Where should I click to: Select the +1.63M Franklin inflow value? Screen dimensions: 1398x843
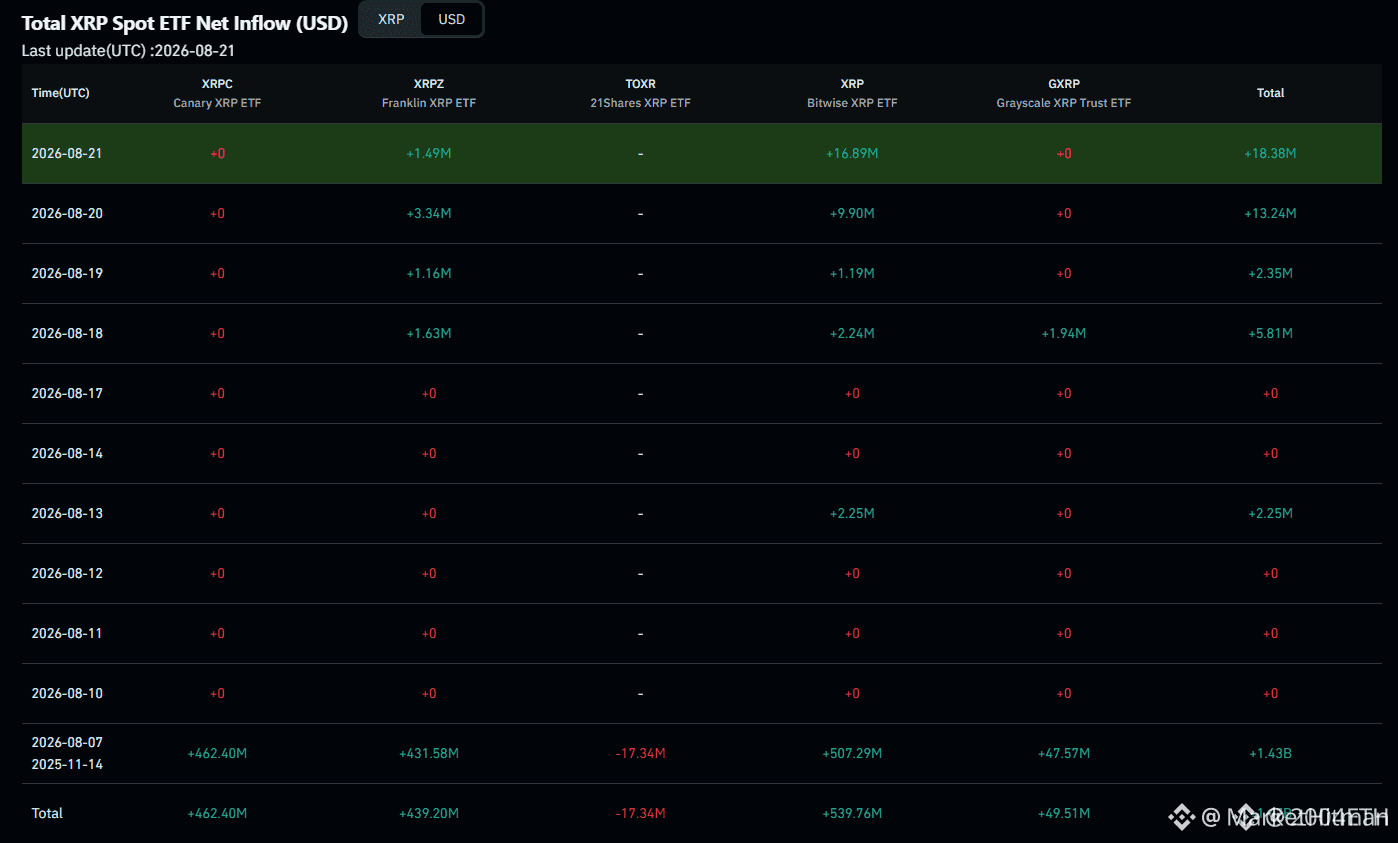(429, 333)
